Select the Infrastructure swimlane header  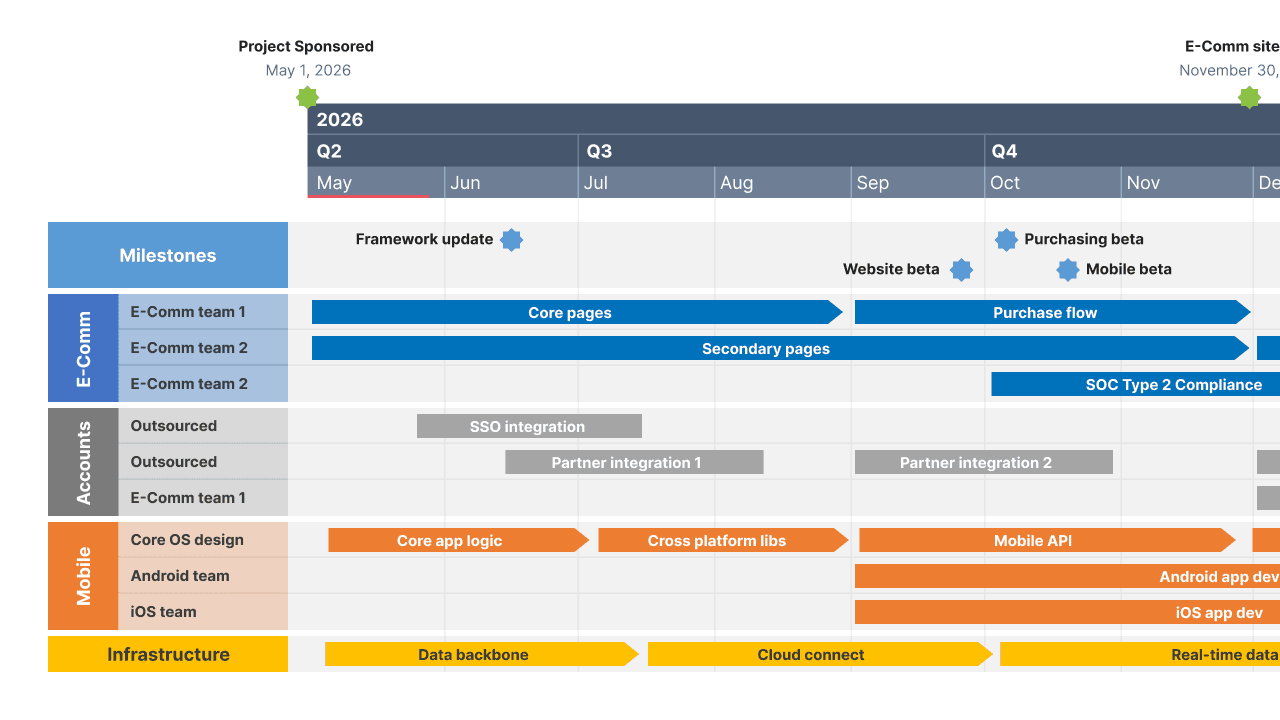(x=168, y=654)
